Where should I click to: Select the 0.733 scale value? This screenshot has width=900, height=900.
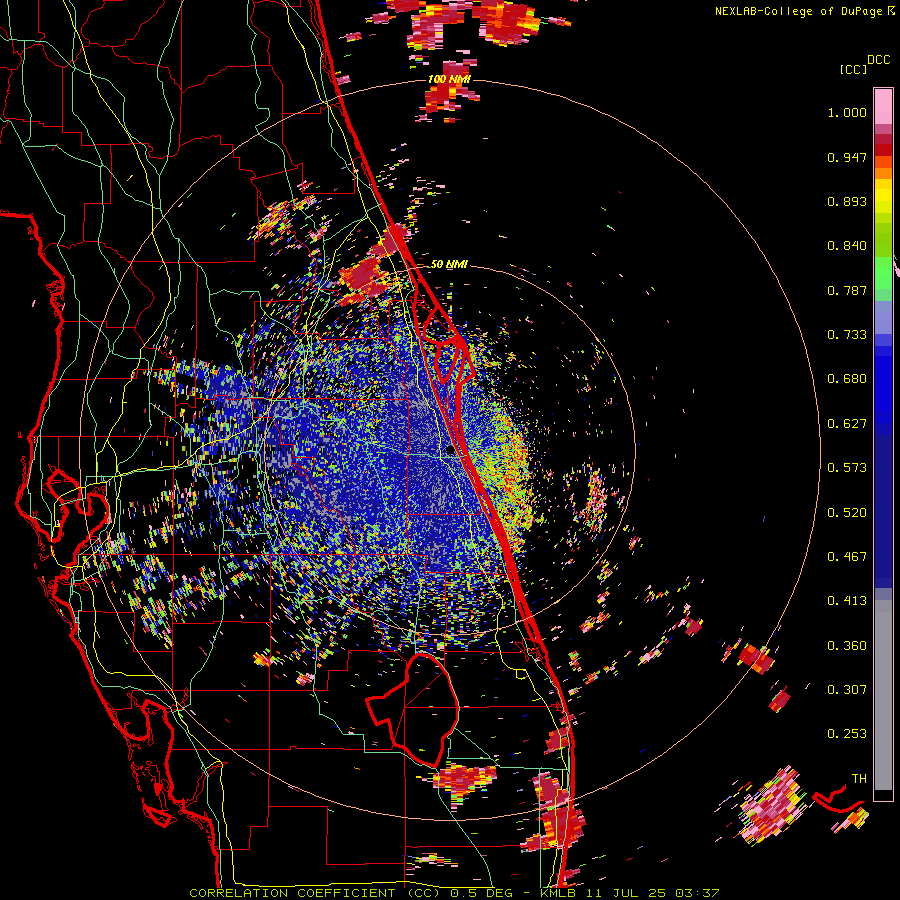point(847,335)
